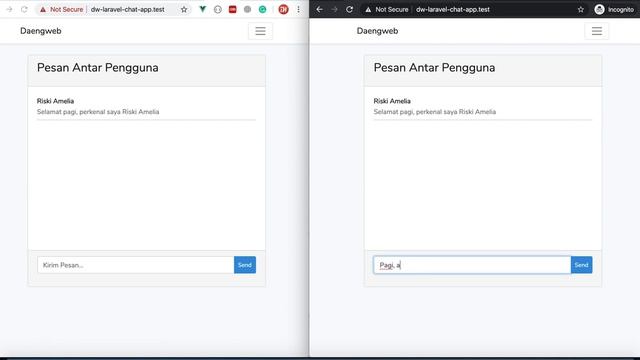Click forward arrow in left browser window
Image resolution: width=640 pixels, height=360 pixels.
[9, 9]
